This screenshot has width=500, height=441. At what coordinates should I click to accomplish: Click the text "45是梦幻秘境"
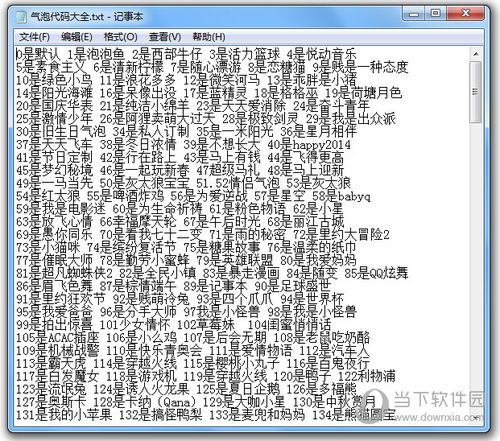pyautogui.click(x=54, y=170)
